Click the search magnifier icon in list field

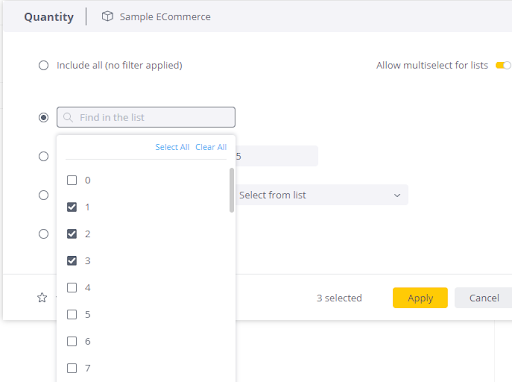[x=68, y=117]
